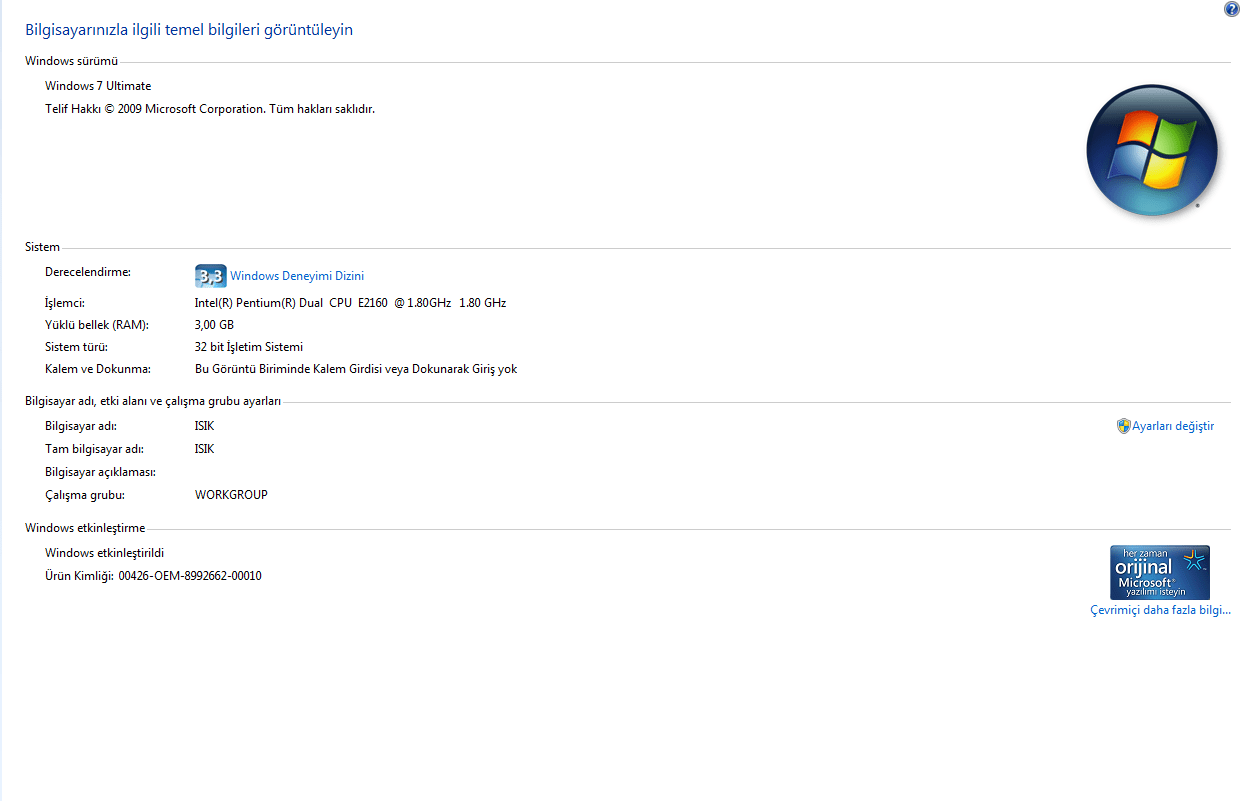Click the ISIK value next to Bilgisayar adı
The image size is (1240, 801).
tap(204, 426)
